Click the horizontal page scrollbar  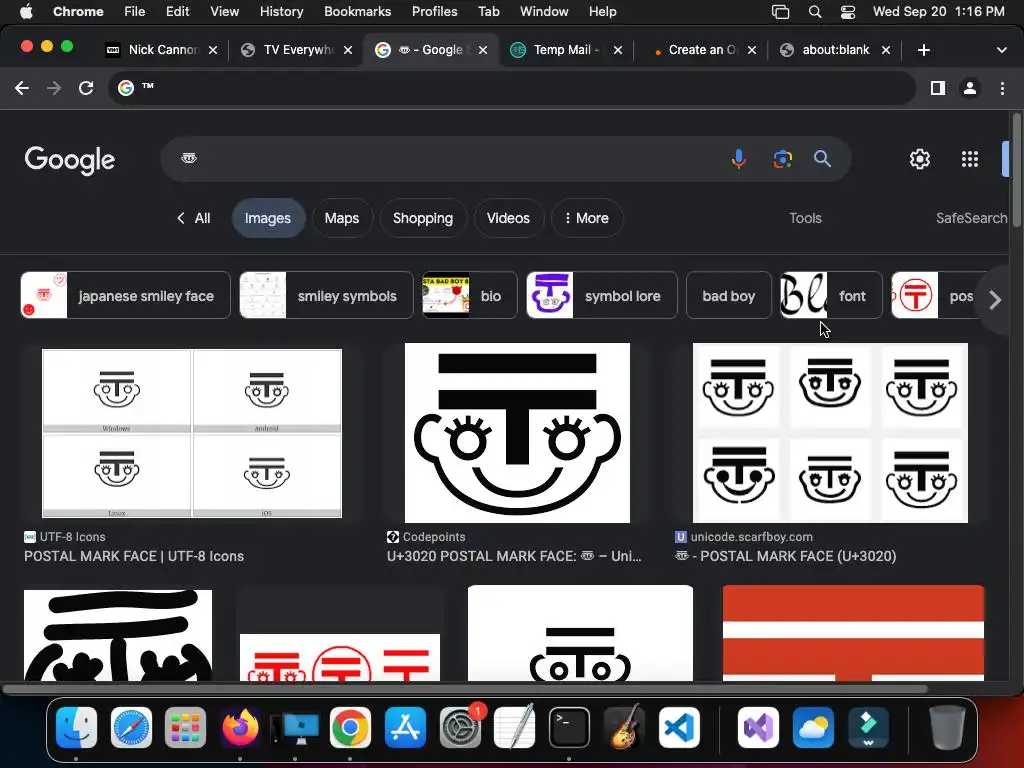pos(464,689)
